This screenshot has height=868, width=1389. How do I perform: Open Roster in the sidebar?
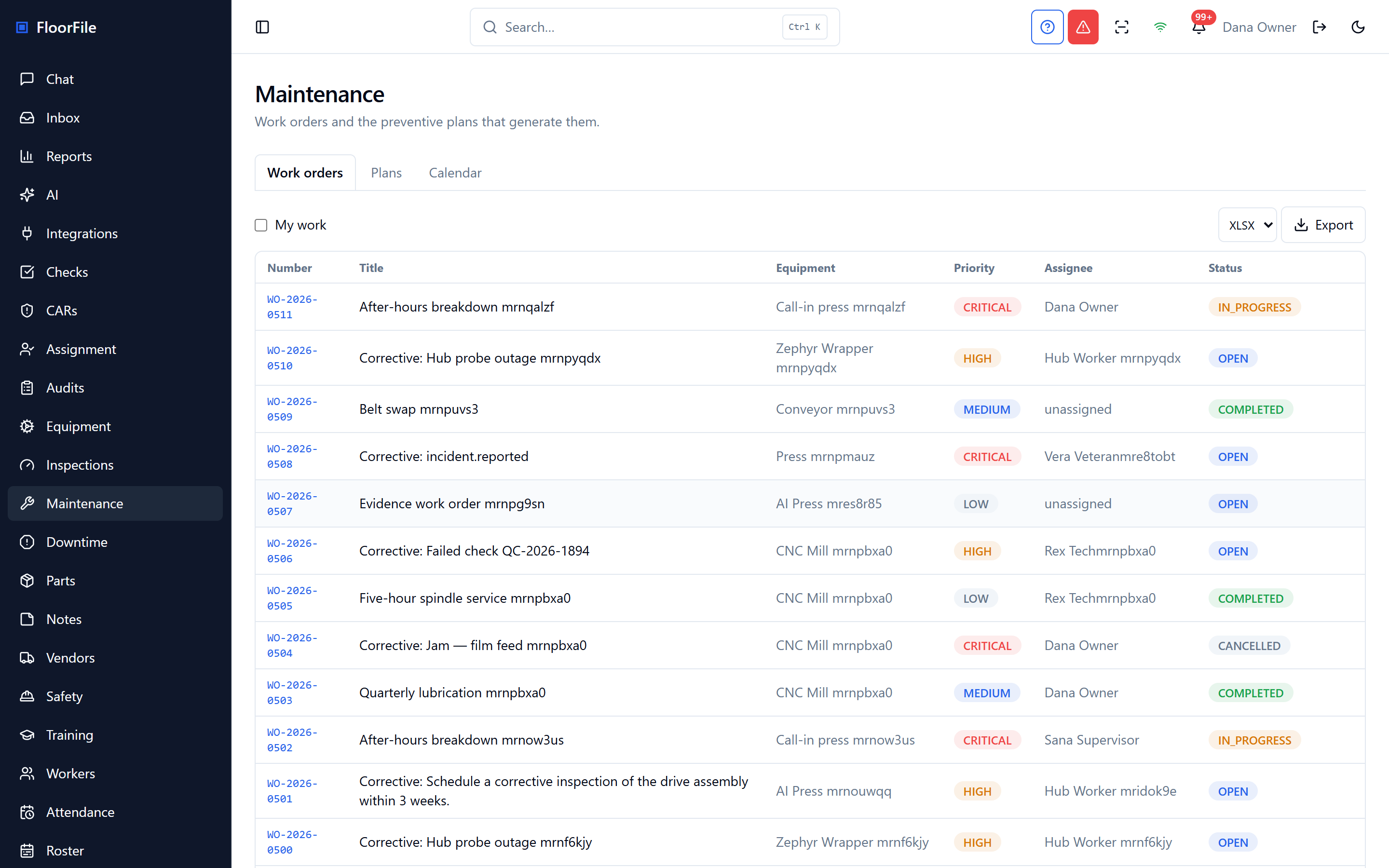click(115, 851)
